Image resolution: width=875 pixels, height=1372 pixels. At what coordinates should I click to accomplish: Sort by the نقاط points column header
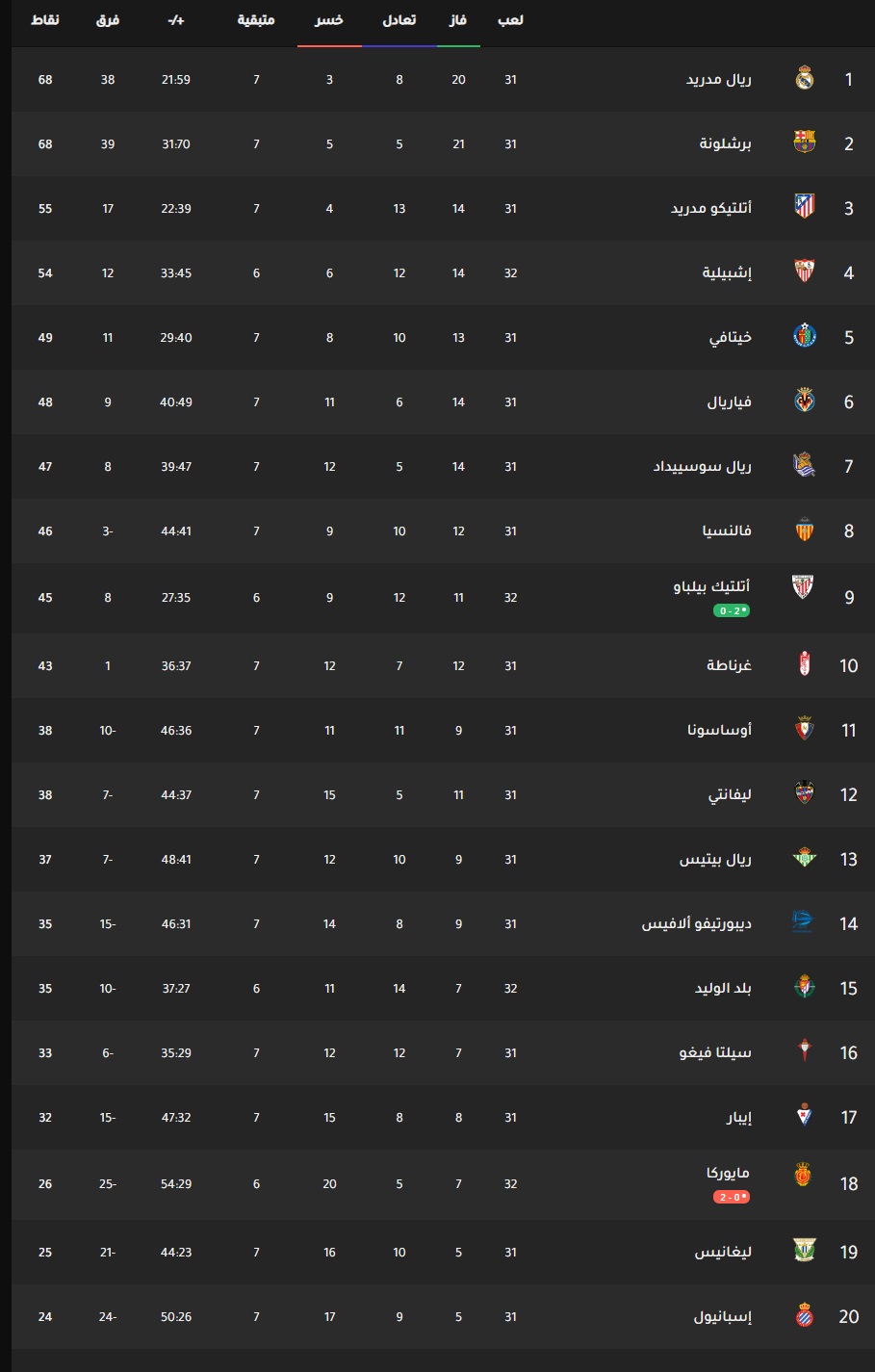(45, 20)
